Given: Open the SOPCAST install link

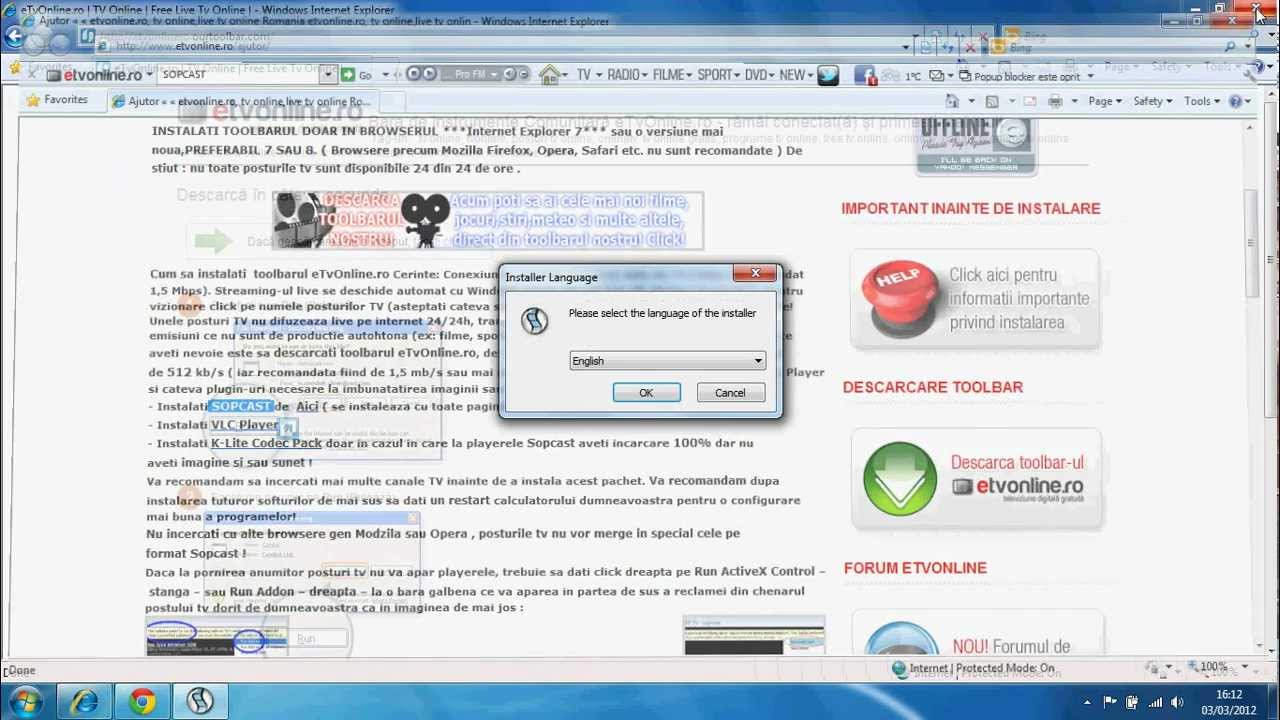Looking at the screenshot, I should 241,407.
